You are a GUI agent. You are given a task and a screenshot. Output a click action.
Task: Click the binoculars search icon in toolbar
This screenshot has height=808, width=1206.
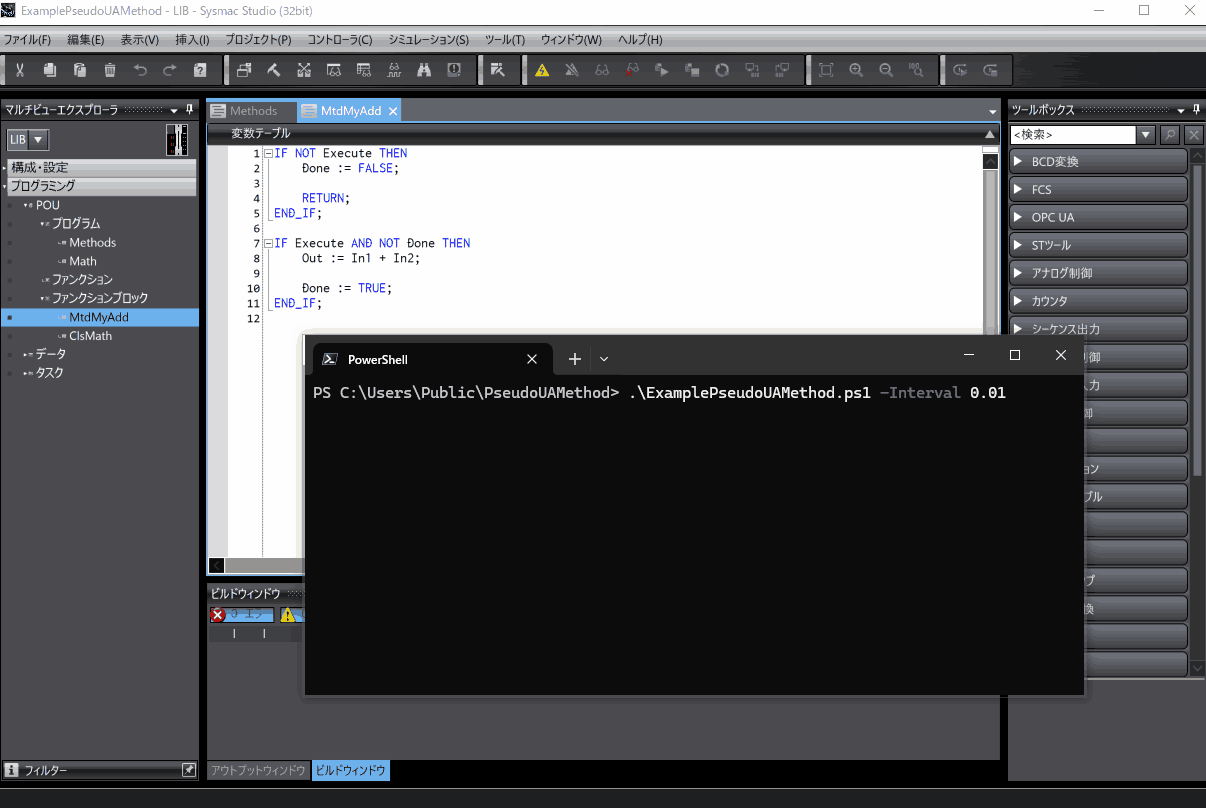point(424,70)
